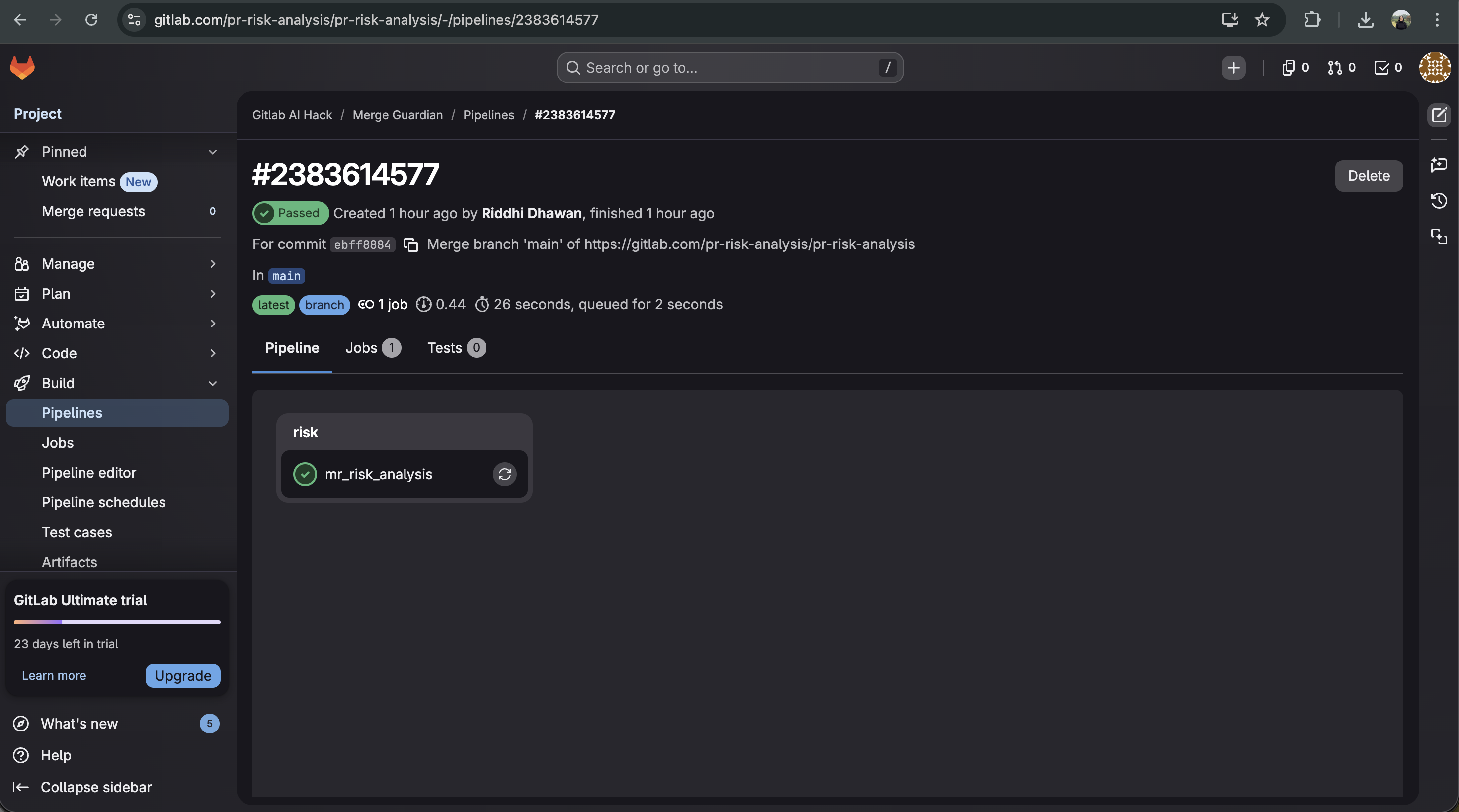Click the Upgrade trial button
This screenshot has height=812, width=1459.
coord(182,675)
